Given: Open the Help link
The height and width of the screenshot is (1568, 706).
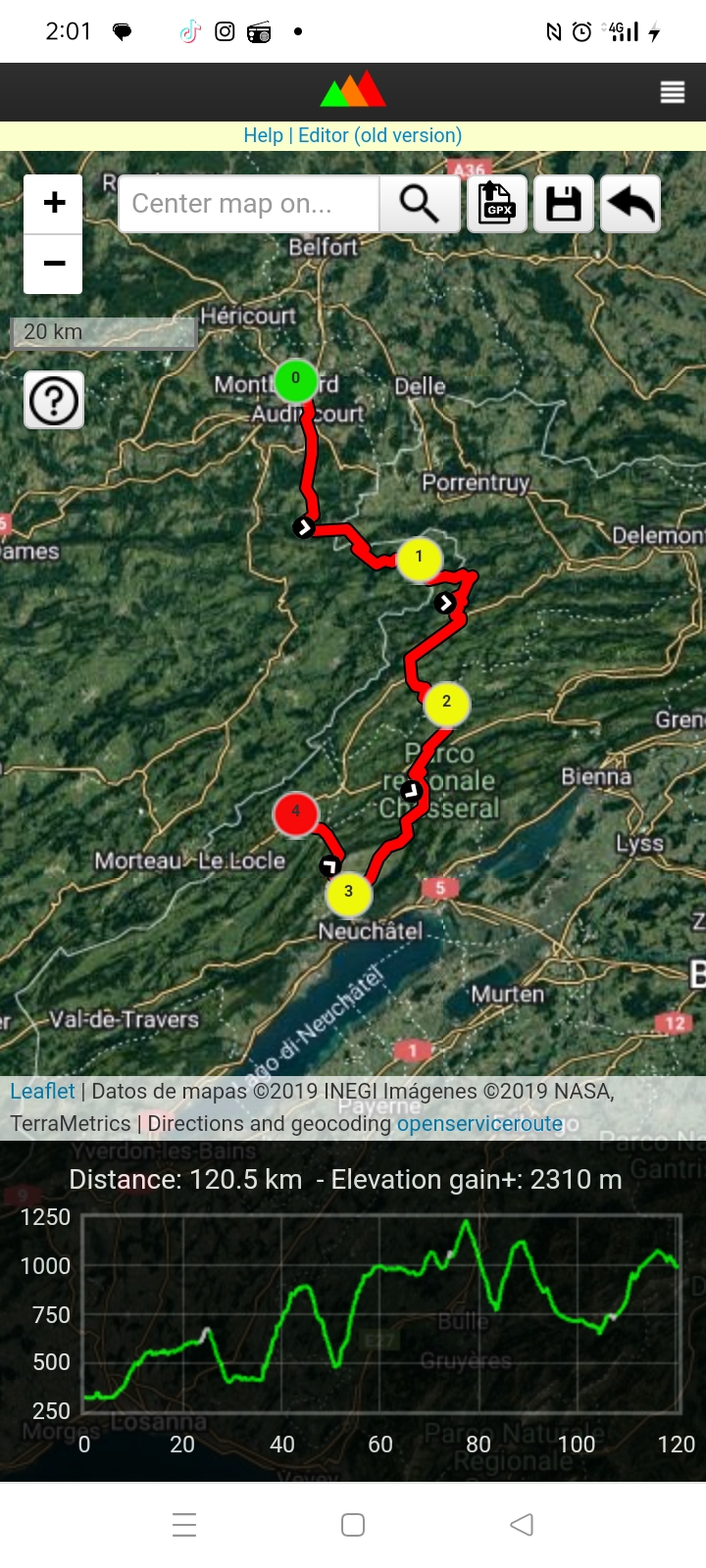Looking at the screenshot, I should pos(263,135).
